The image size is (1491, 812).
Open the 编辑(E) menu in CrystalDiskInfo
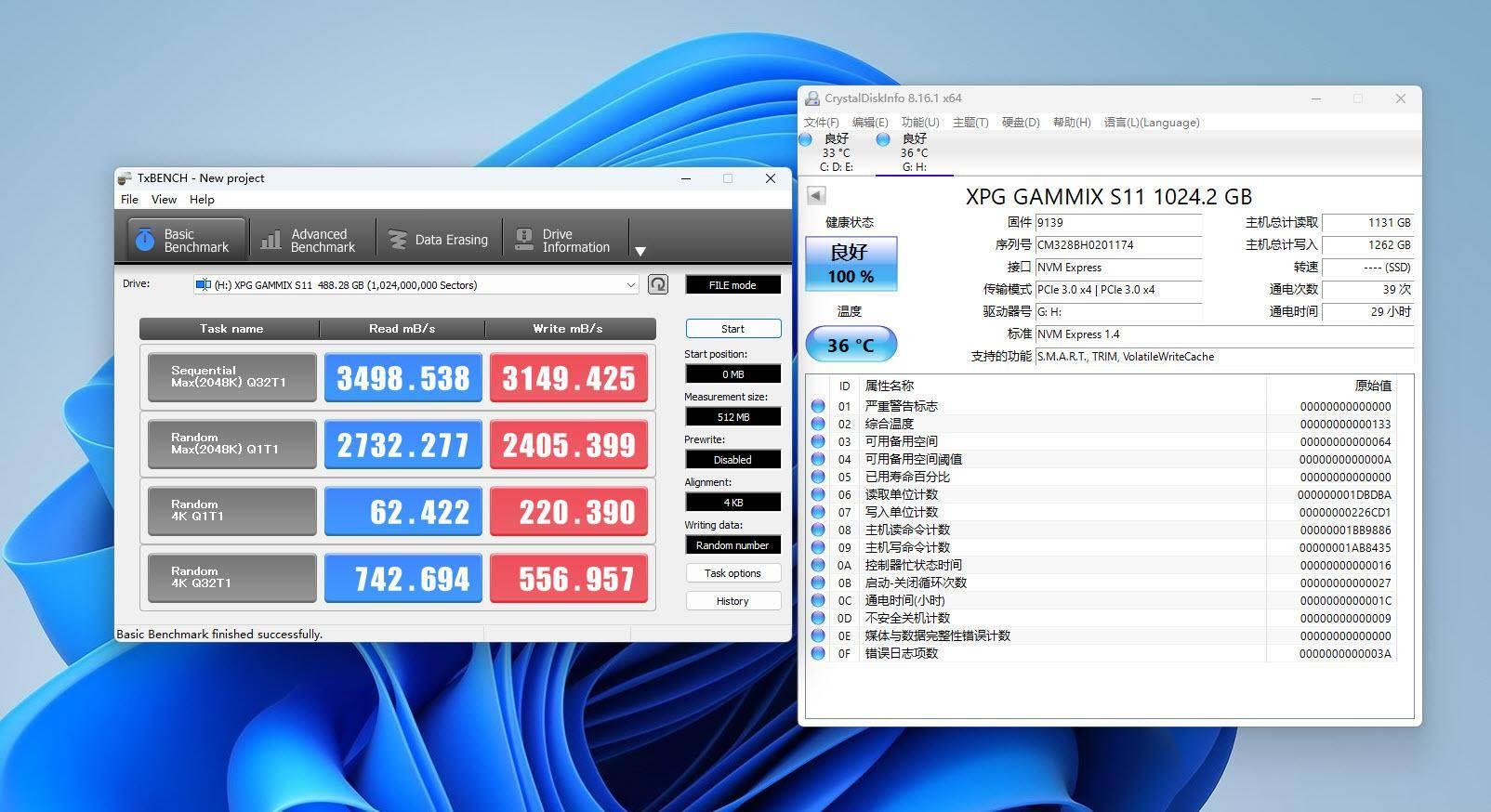click(x=870, y=123)
